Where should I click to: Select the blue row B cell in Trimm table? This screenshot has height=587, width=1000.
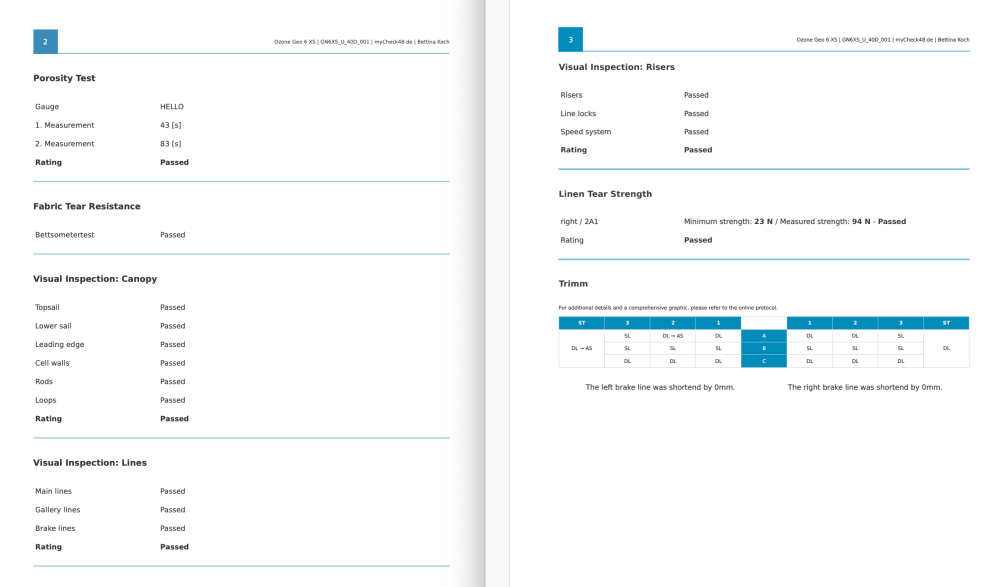click(764, 348)
